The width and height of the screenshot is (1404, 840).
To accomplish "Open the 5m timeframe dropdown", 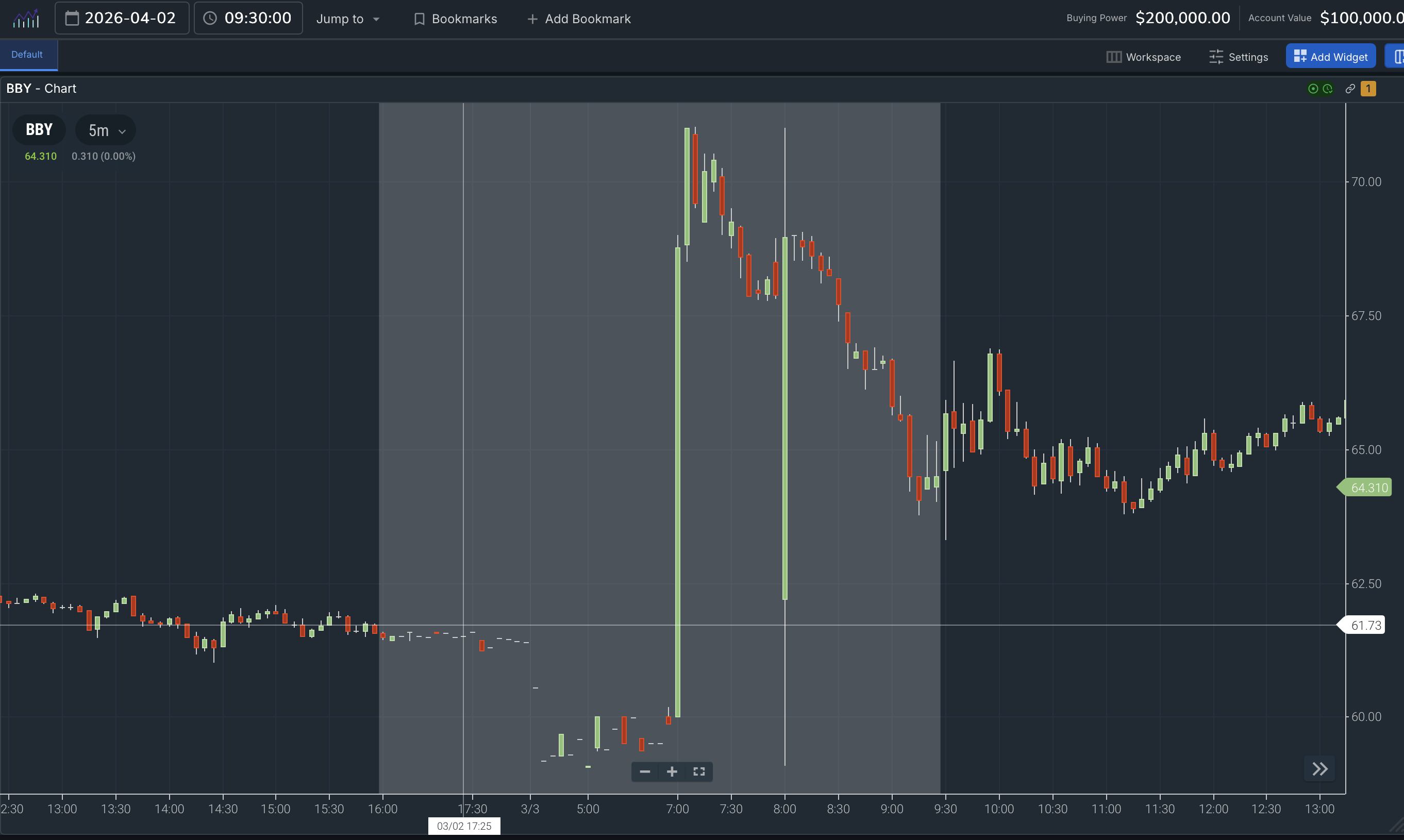I will click(x=106, y=131).
